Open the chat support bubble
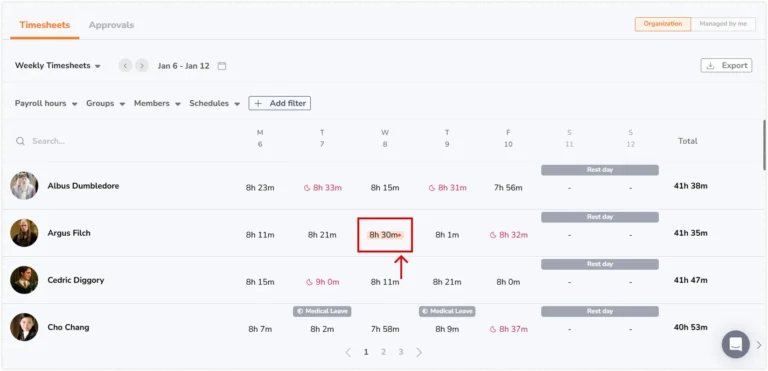Viewport: 768px width, 371px height. coord(735,344)
